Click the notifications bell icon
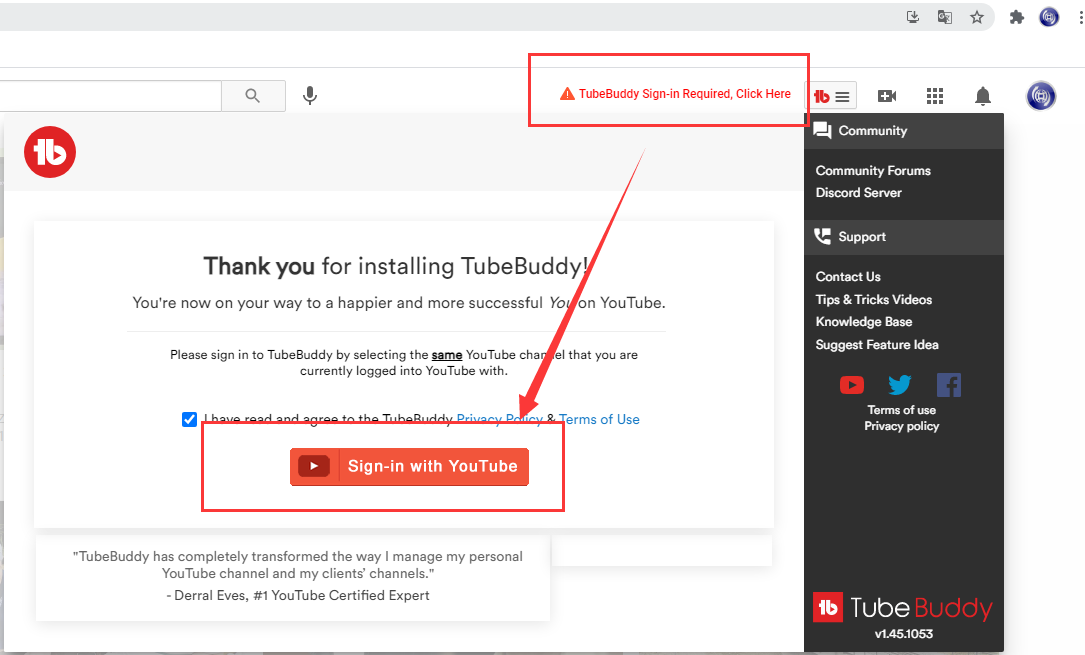 click(x=982, y=95)
